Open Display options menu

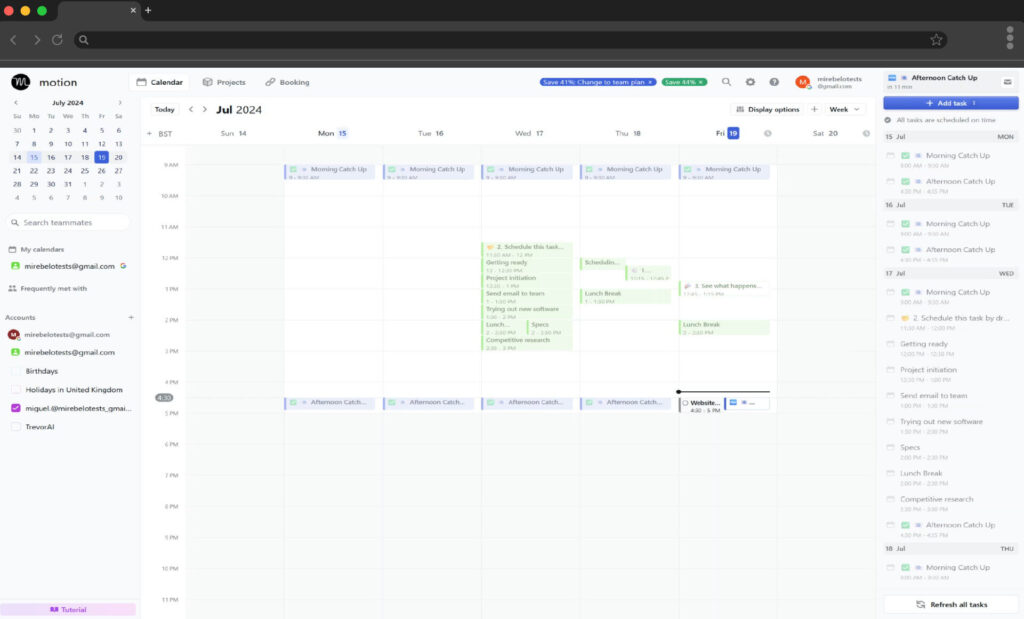click(767, 109)
